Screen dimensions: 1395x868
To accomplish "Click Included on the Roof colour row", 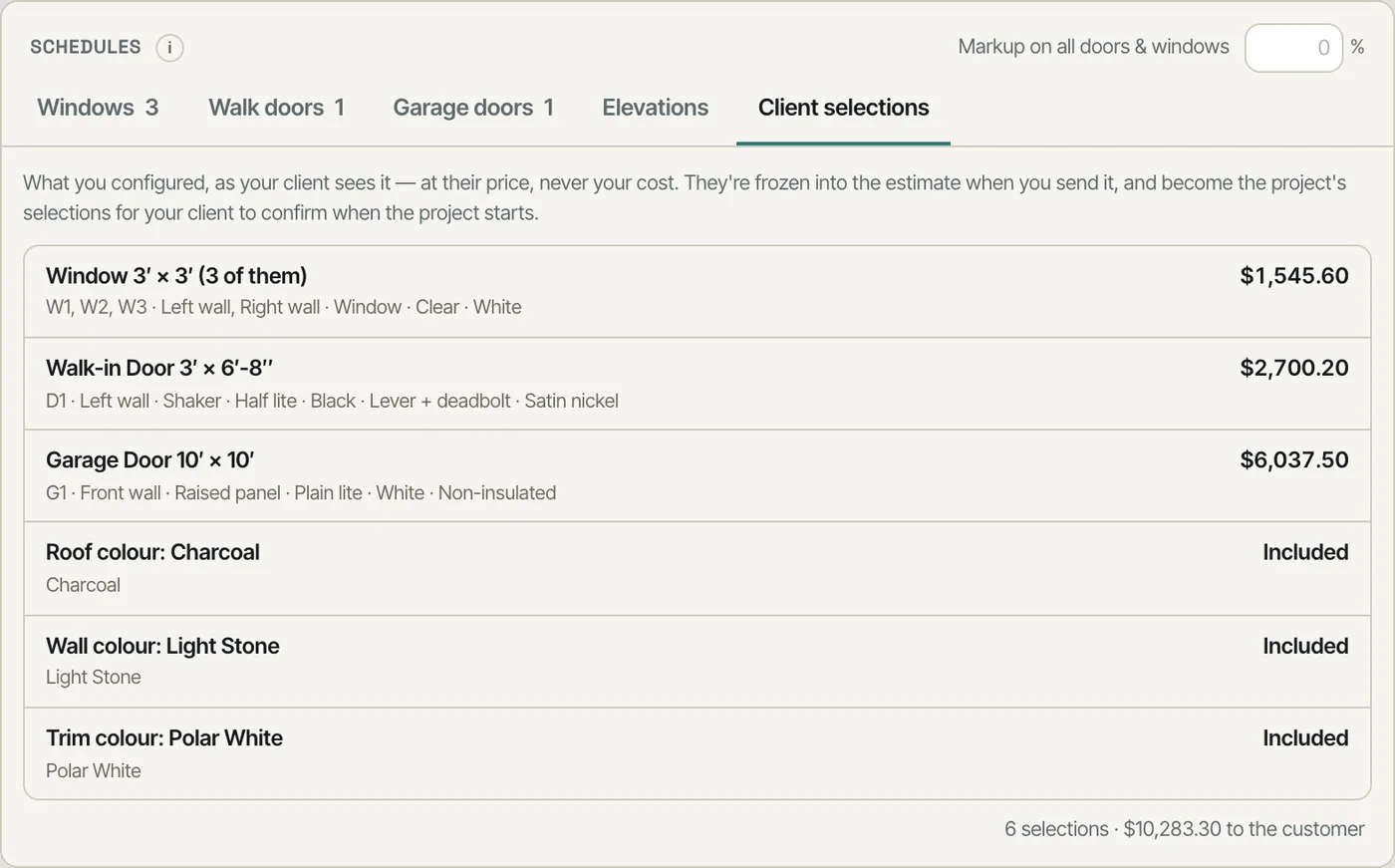I will 1305,552.
